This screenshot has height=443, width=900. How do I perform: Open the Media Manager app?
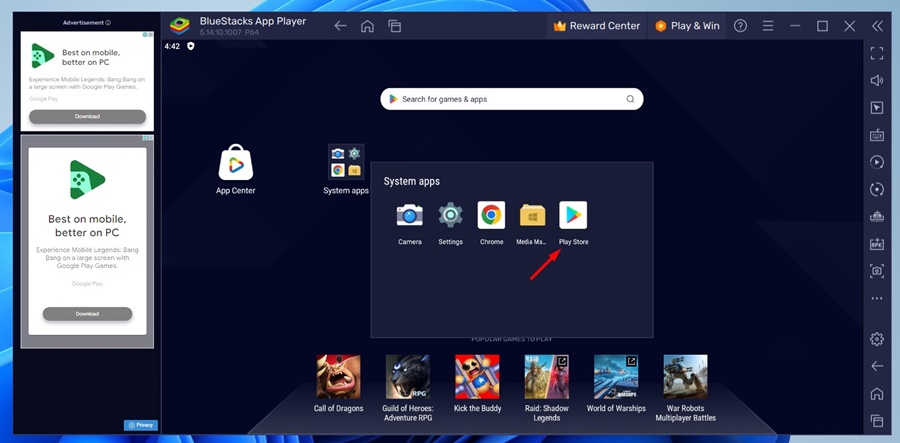[x=532, y=215]
